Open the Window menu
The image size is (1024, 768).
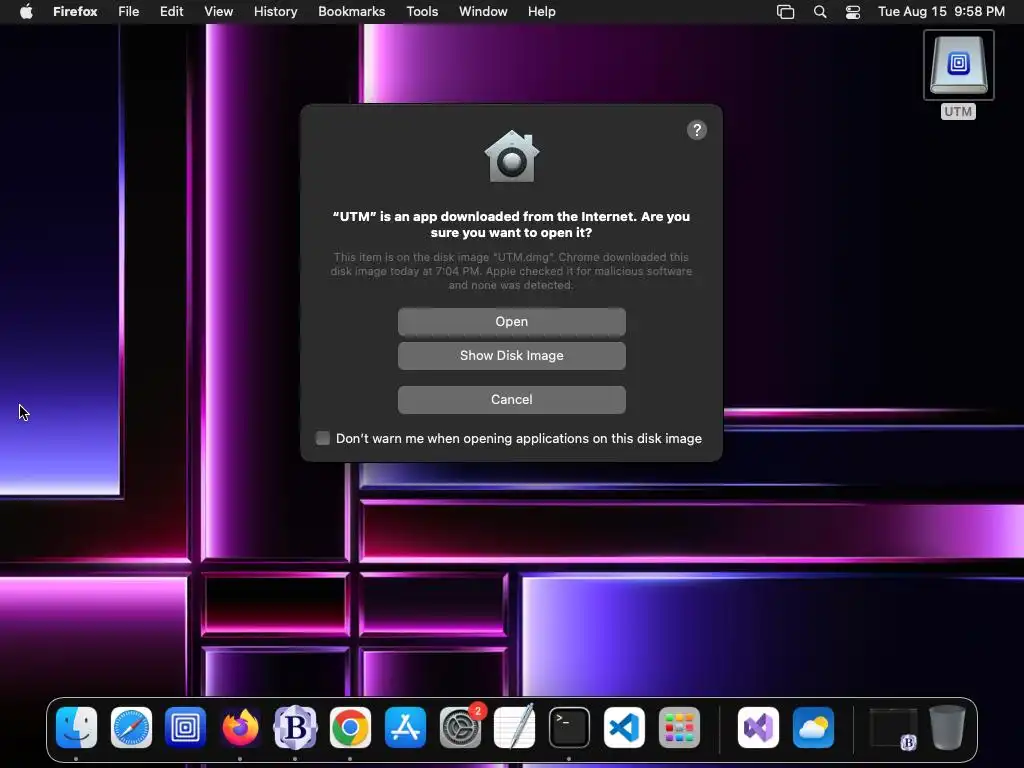coord(483,12)
